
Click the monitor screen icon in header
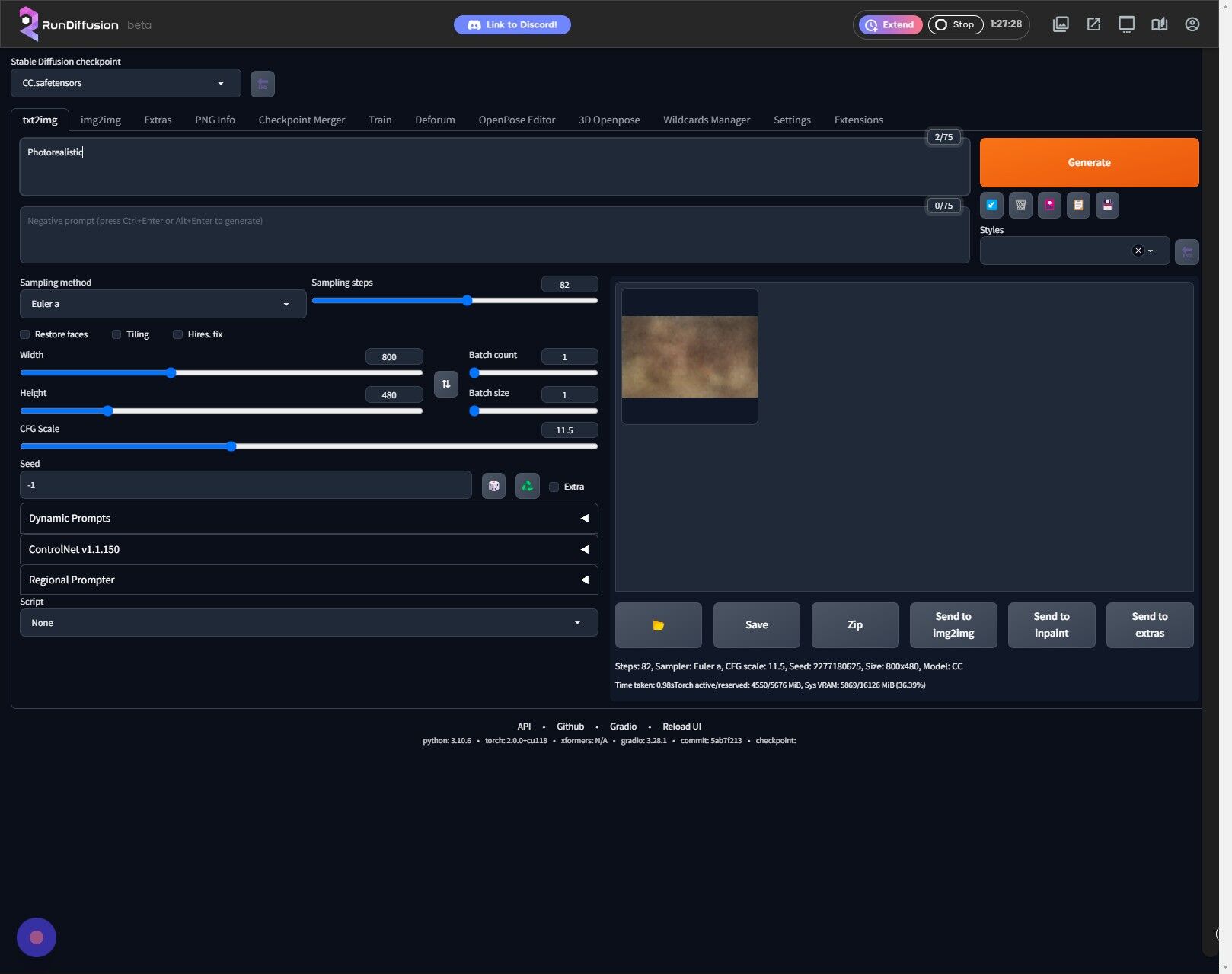click(x=1126, y=24)
